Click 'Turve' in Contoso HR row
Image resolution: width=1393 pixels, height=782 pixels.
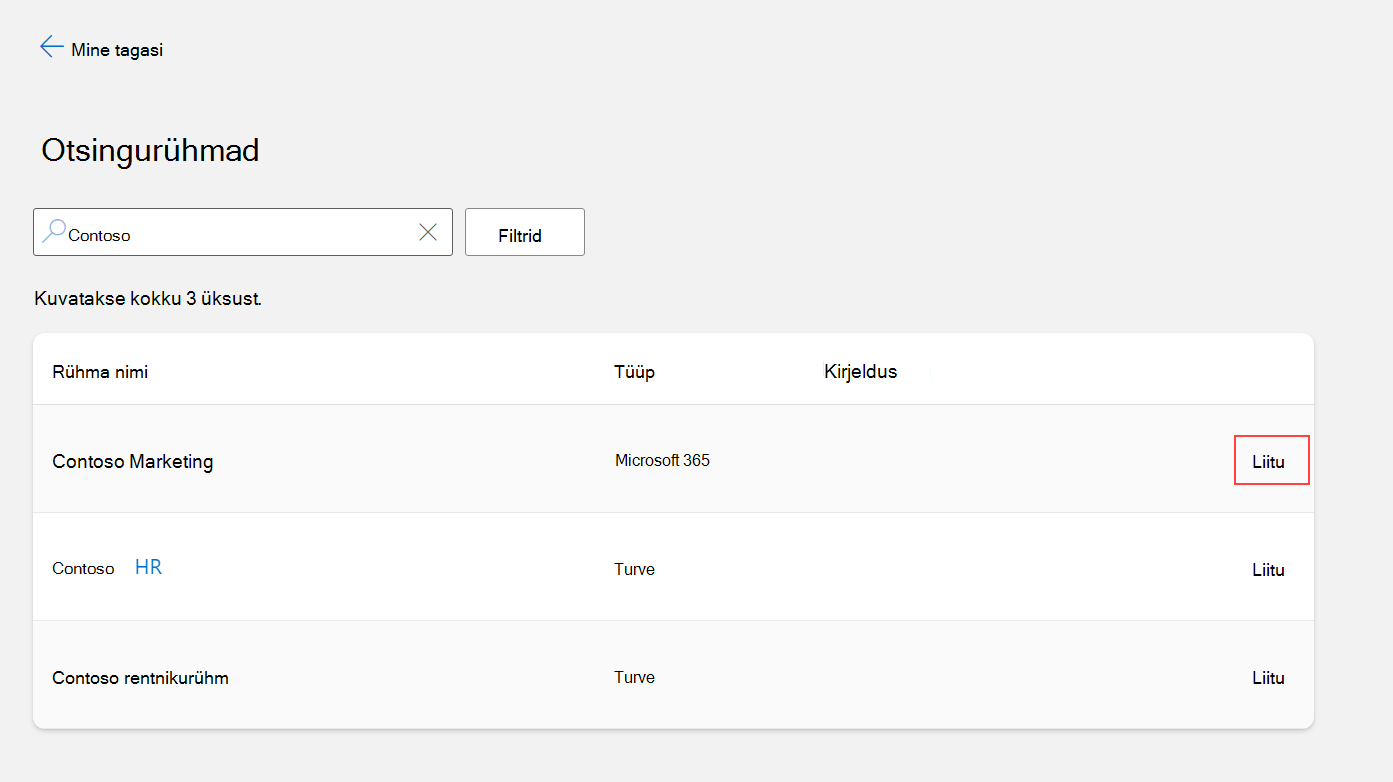(634, 570)
